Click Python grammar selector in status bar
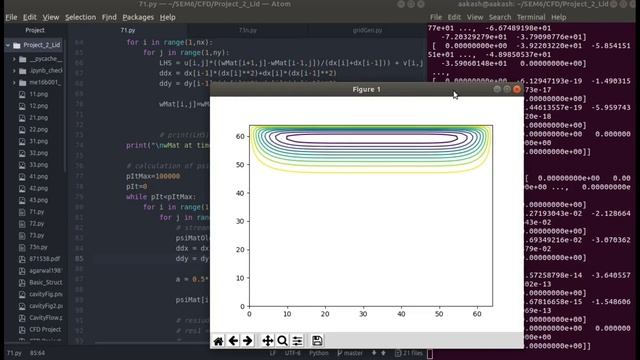 coord(319,353)
